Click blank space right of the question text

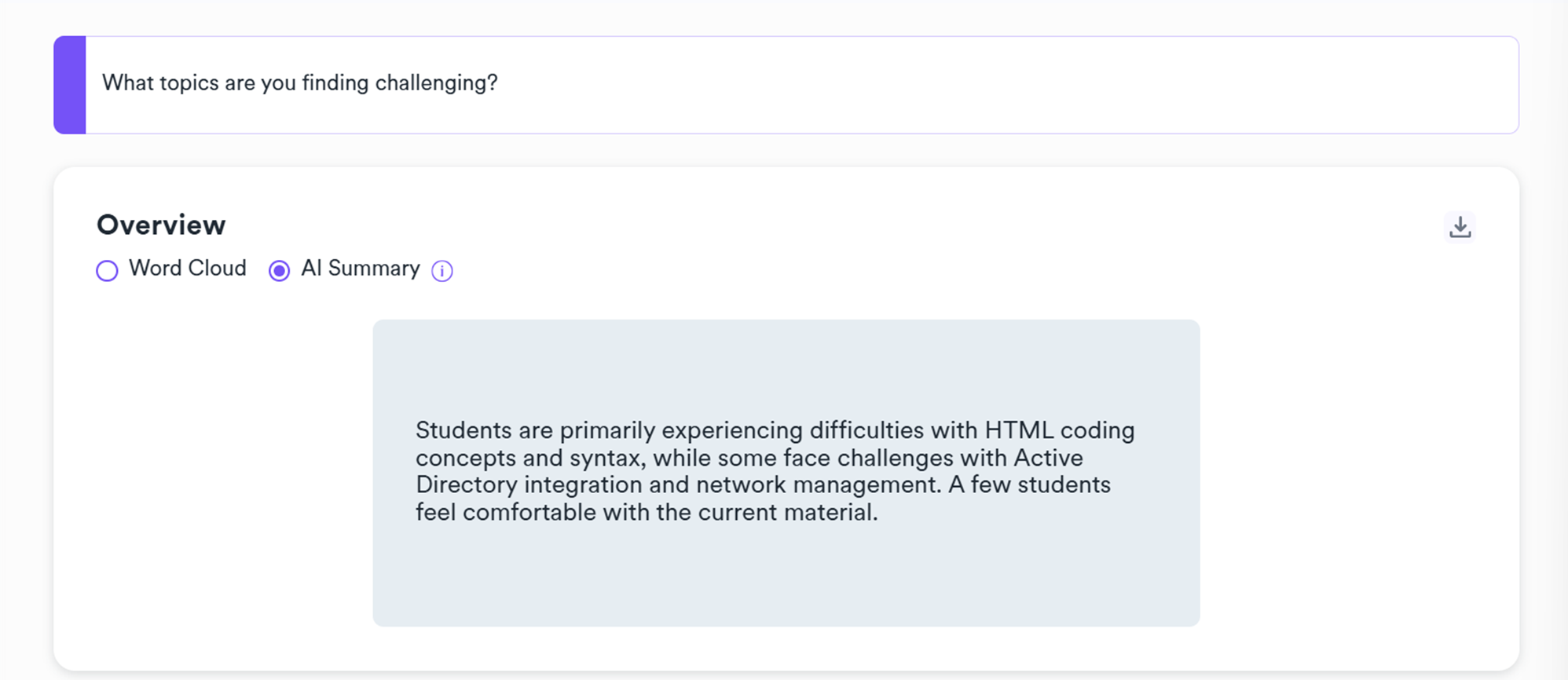tap(982, 85)
